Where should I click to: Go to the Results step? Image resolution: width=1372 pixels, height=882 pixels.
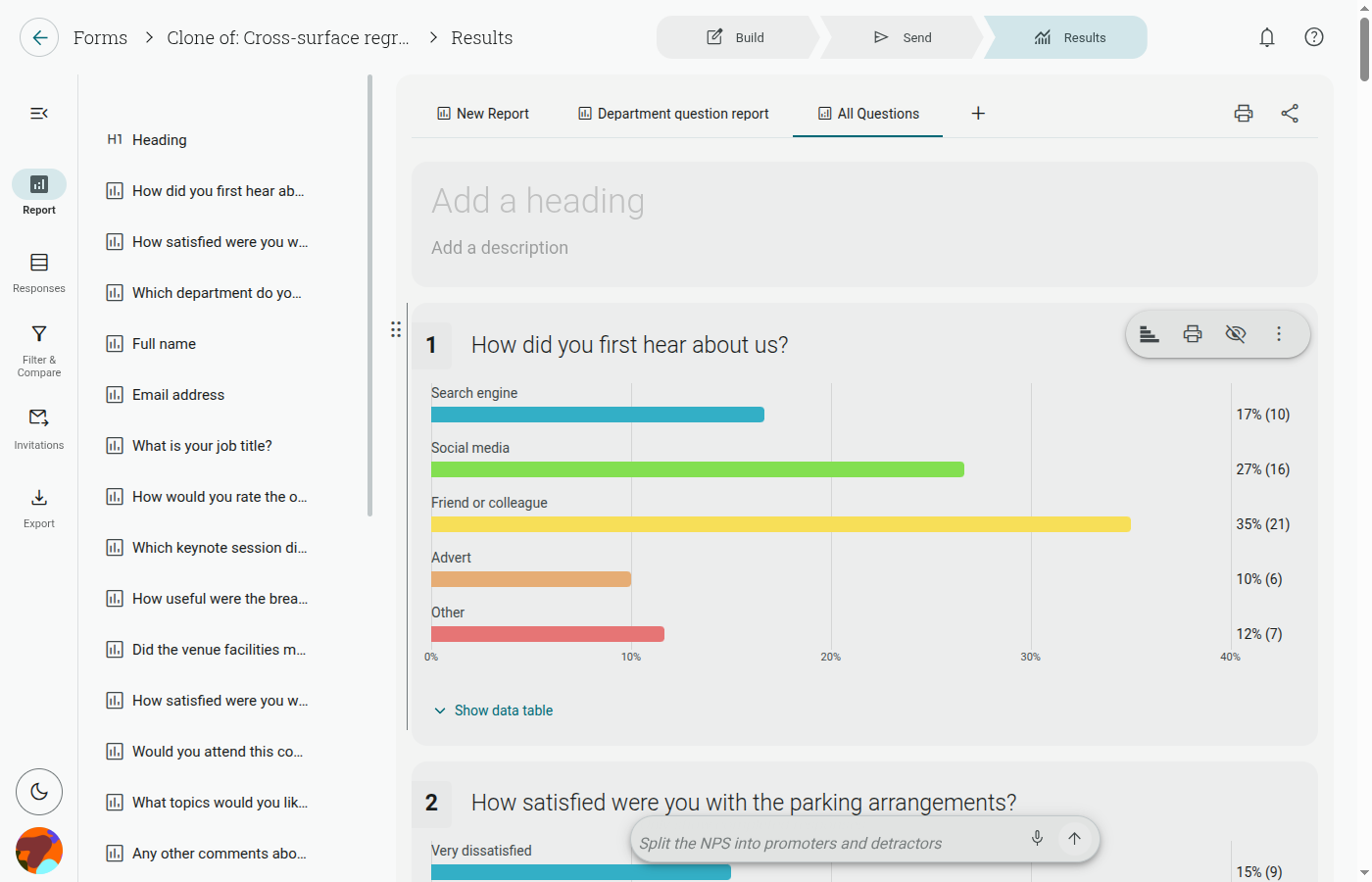(1068, 37)
